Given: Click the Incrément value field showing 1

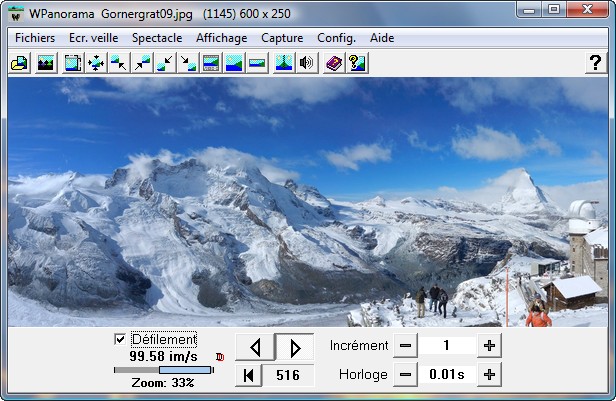Looking at the screenshot, I should coord(447,346).
